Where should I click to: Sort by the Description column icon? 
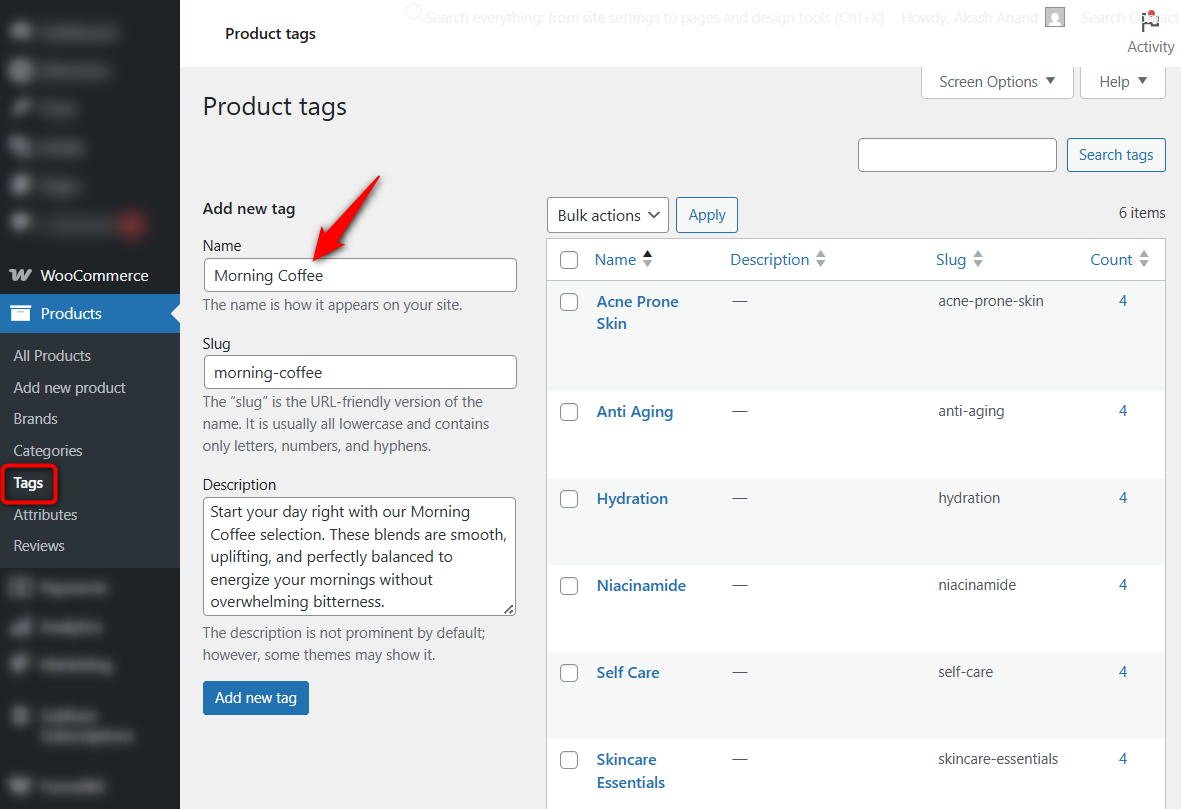(x=821, y=258)
